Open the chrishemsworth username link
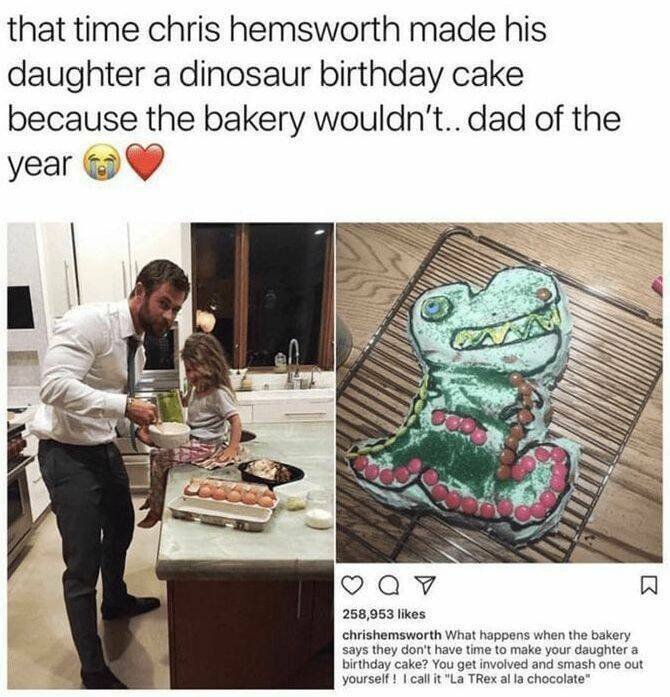 pyautogui.click(x=392, y=635)
